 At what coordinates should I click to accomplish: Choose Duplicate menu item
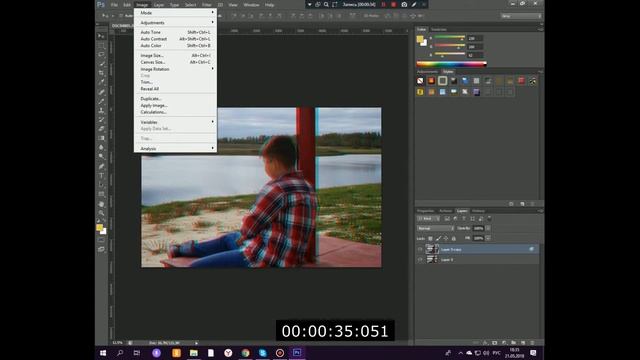[x=176, y=99]
